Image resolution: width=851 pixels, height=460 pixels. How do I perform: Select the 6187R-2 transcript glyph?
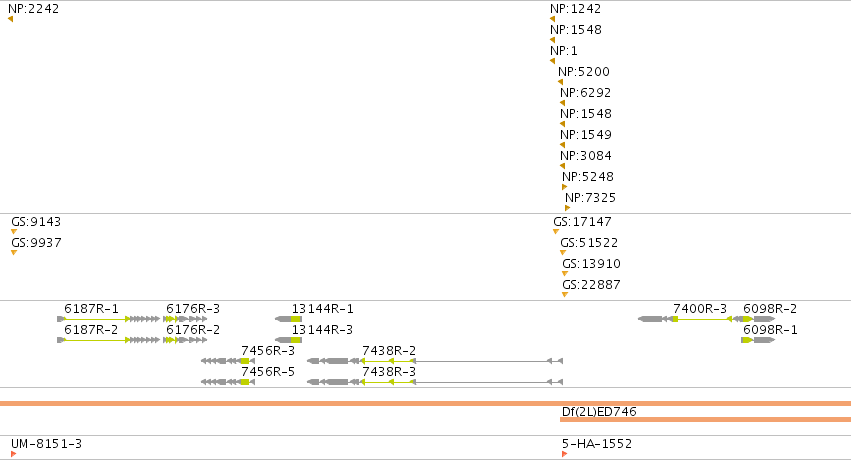click(109, 340)
